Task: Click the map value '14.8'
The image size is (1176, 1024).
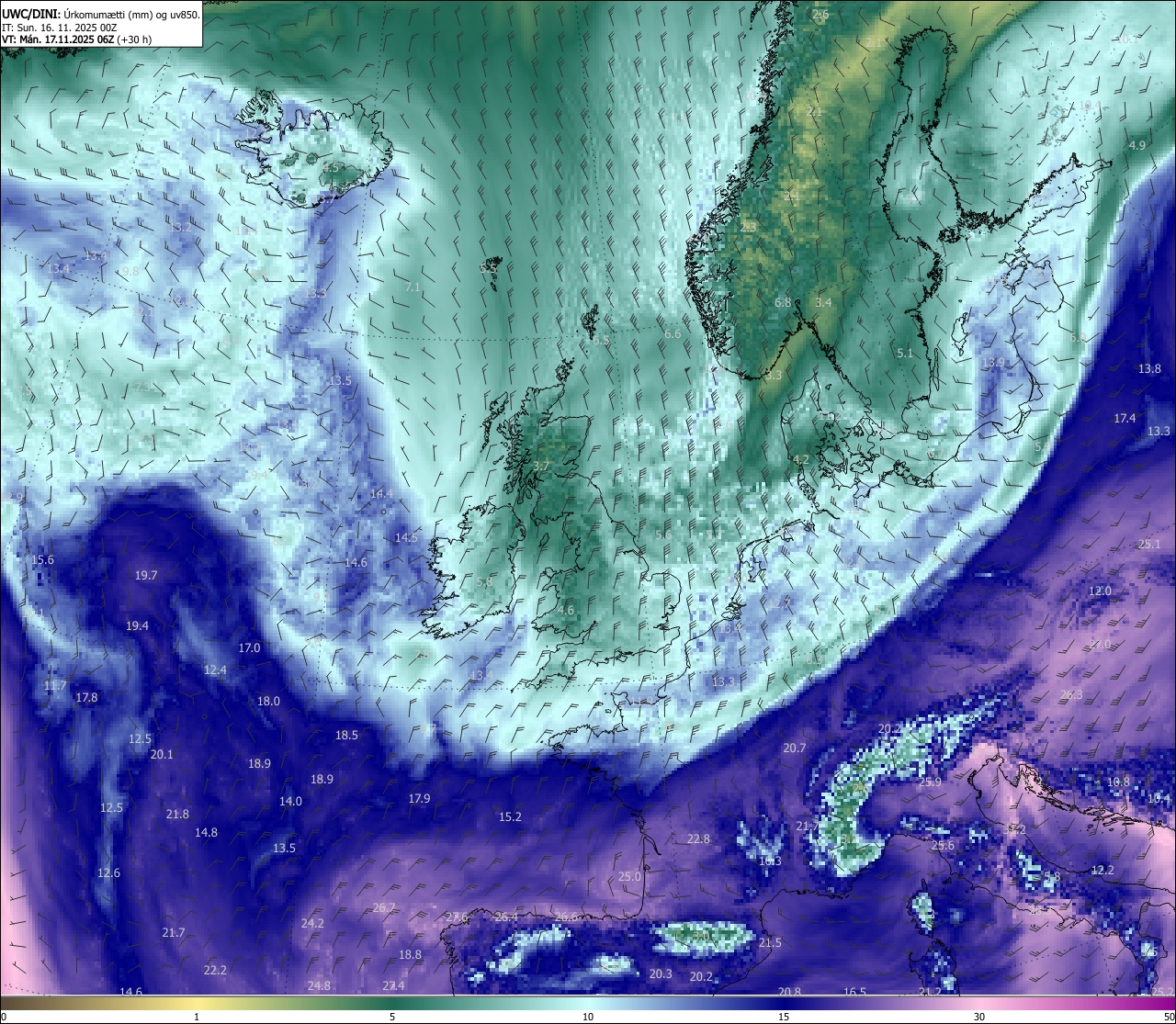Action: coord(206,833)
